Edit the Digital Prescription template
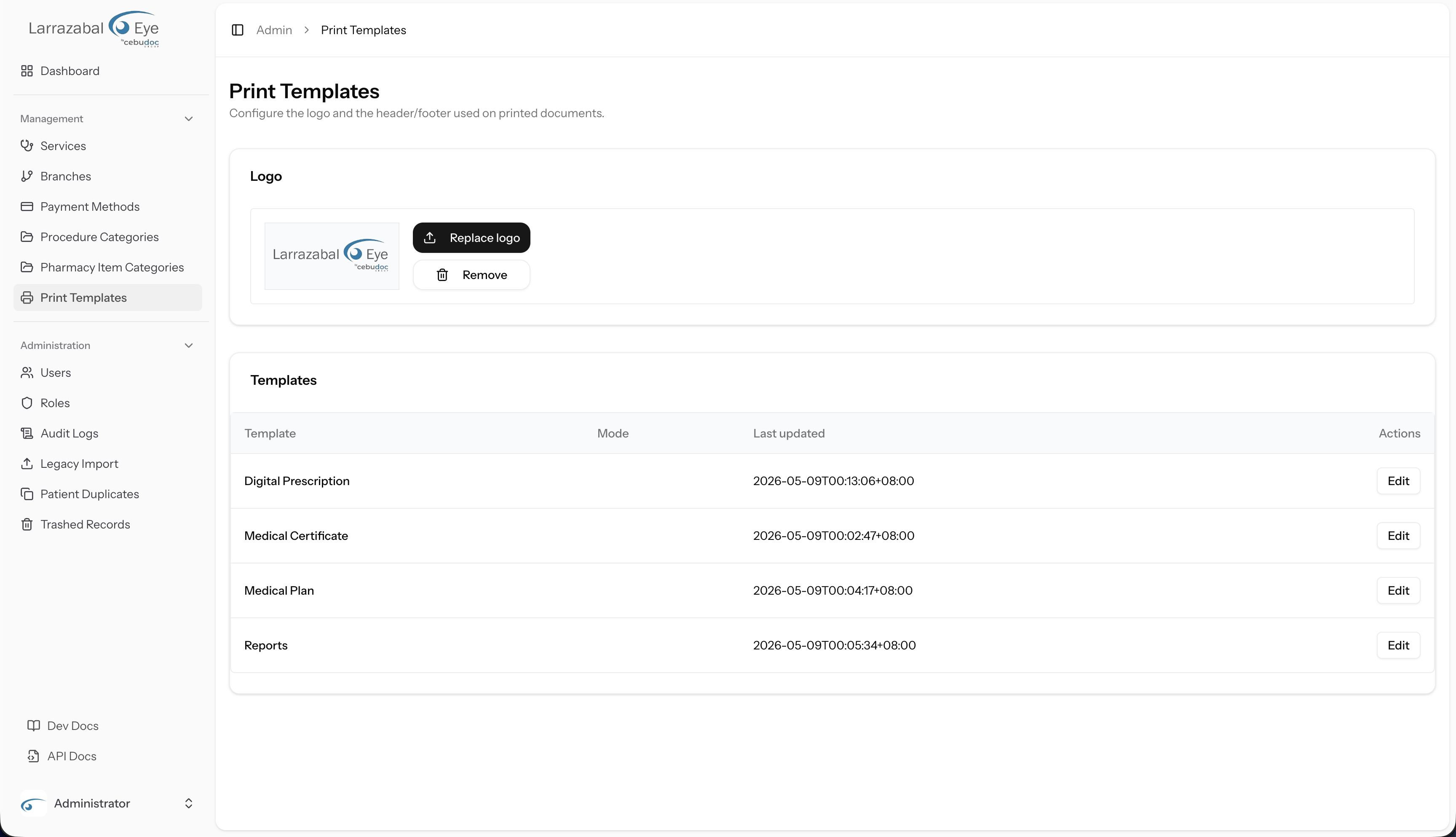This screenshot has width=1456, height=837. (1398, 481)
